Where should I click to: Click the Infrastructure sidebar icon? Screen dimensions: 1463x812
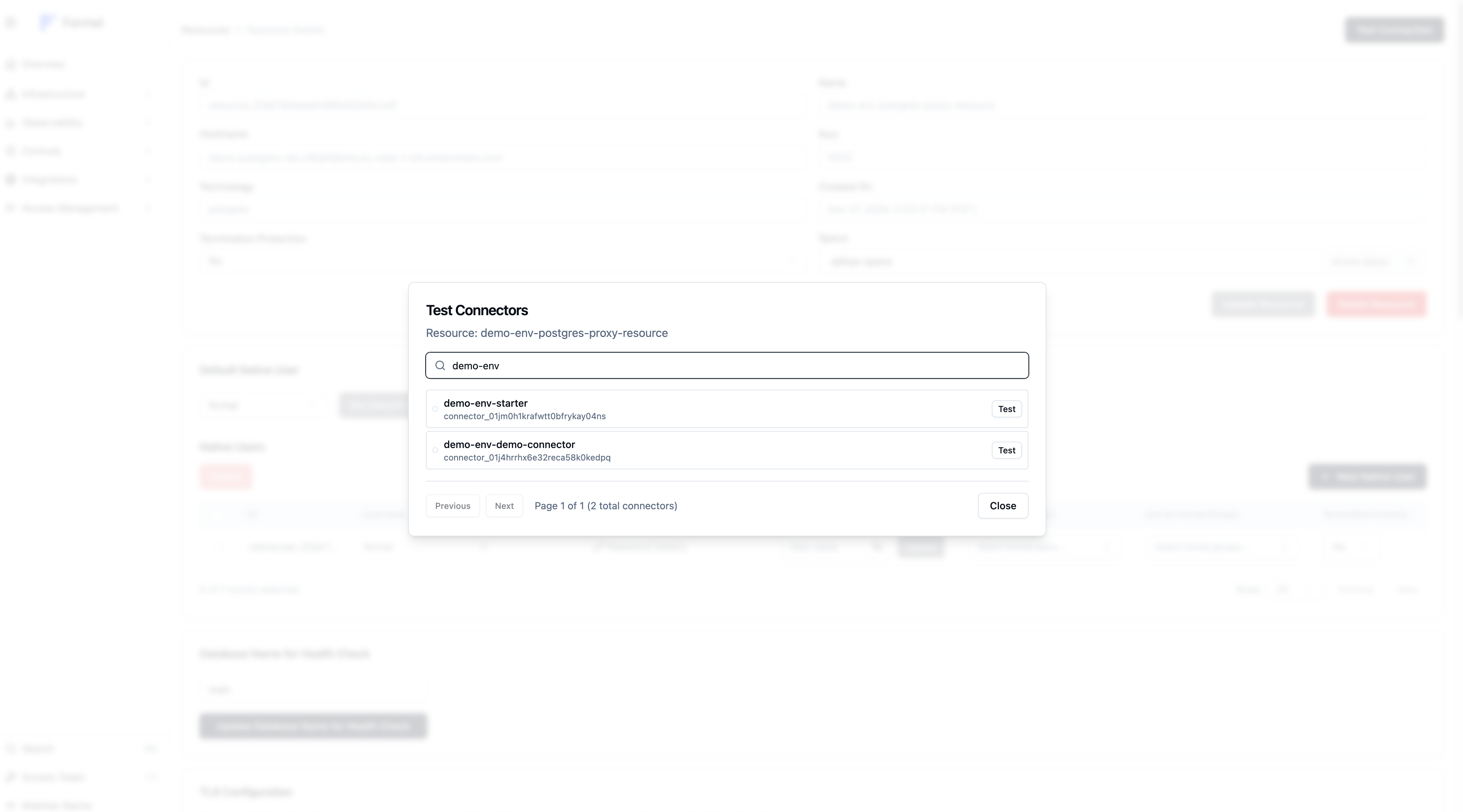[10, 94]
